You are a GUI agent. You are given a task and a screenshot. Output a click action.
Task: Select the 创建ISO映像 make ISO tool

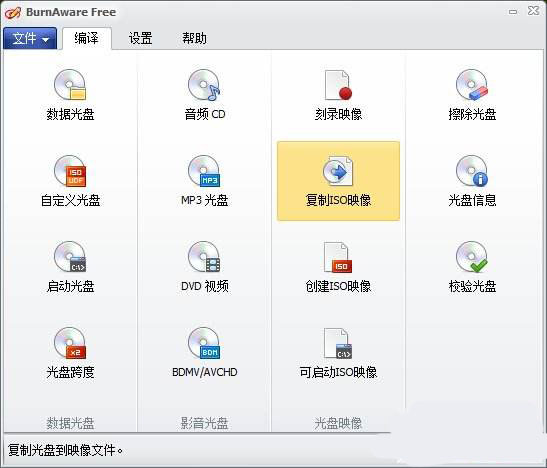click(x=338, y=267)
